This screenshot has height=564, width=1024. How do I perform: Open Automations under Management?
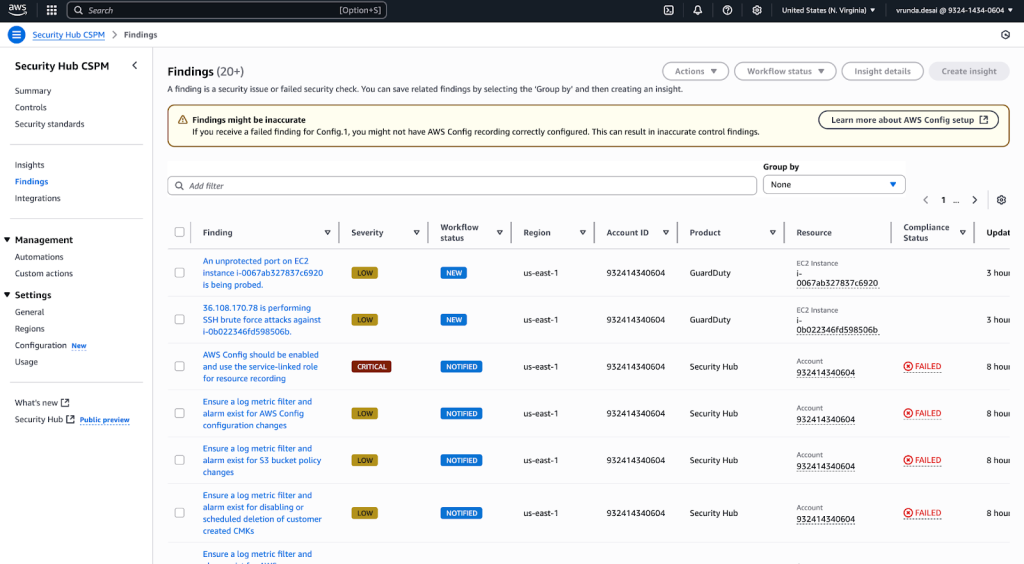pos(39,257)
